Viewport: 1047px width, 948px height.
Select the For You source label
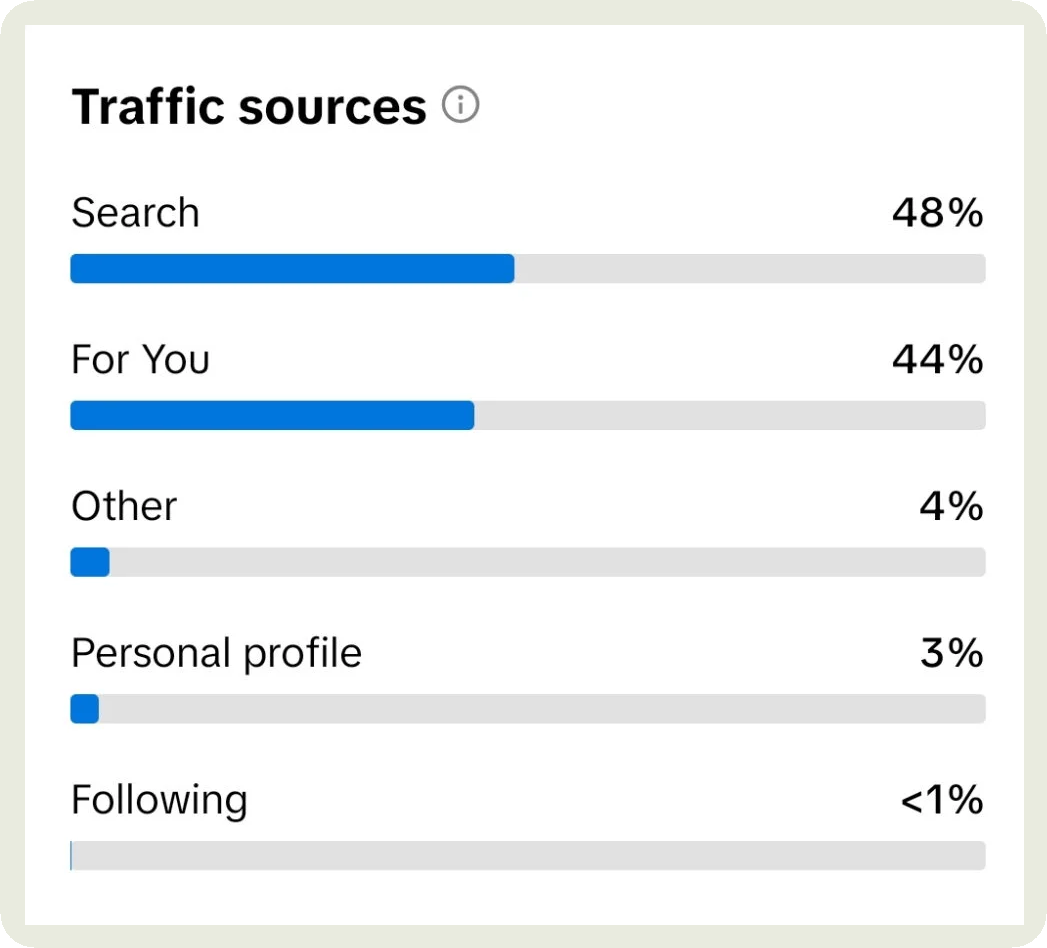(x=140, y=360)
